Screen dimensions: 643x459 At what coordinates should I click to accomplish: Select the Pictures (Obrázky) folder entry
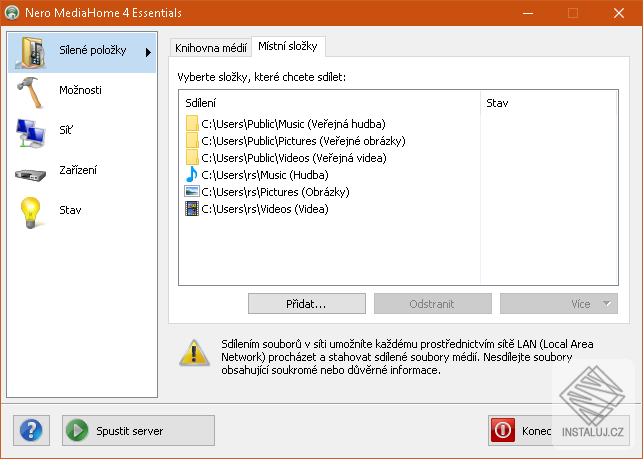pyautogui.click(x=267, y=192)
